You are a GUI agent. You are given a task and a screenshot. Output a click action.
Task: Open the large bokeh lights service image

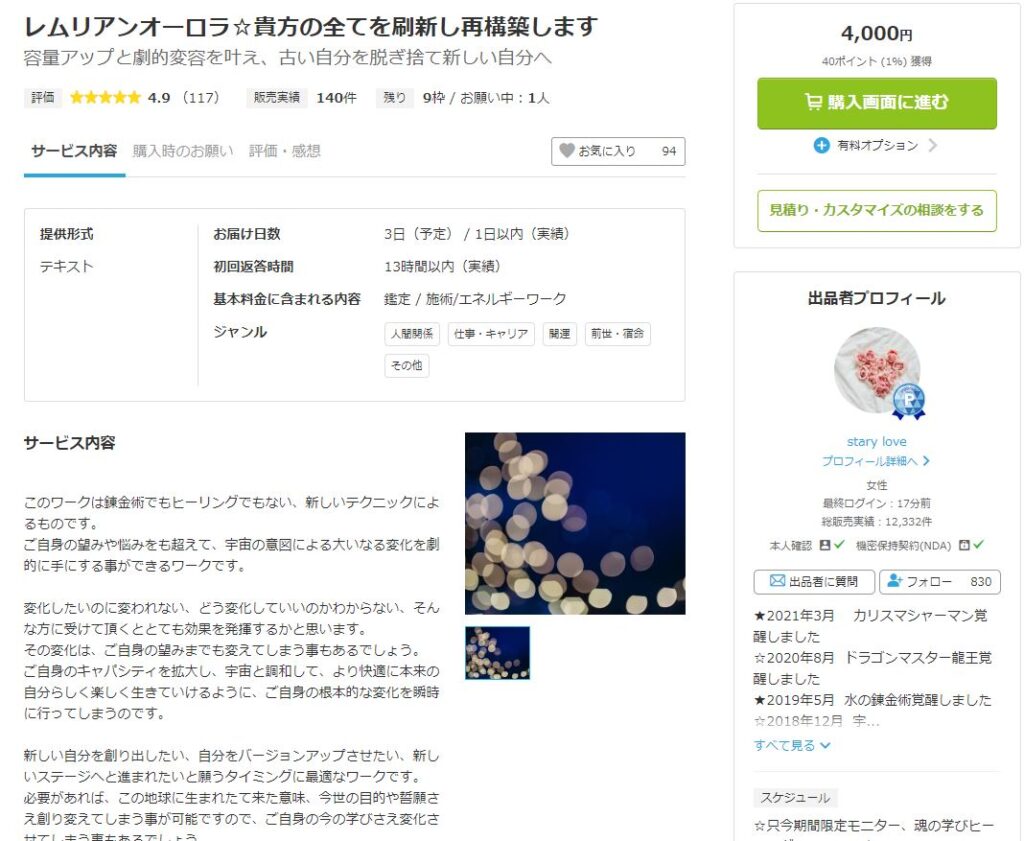pyautogui.click(x=575, y=523)
